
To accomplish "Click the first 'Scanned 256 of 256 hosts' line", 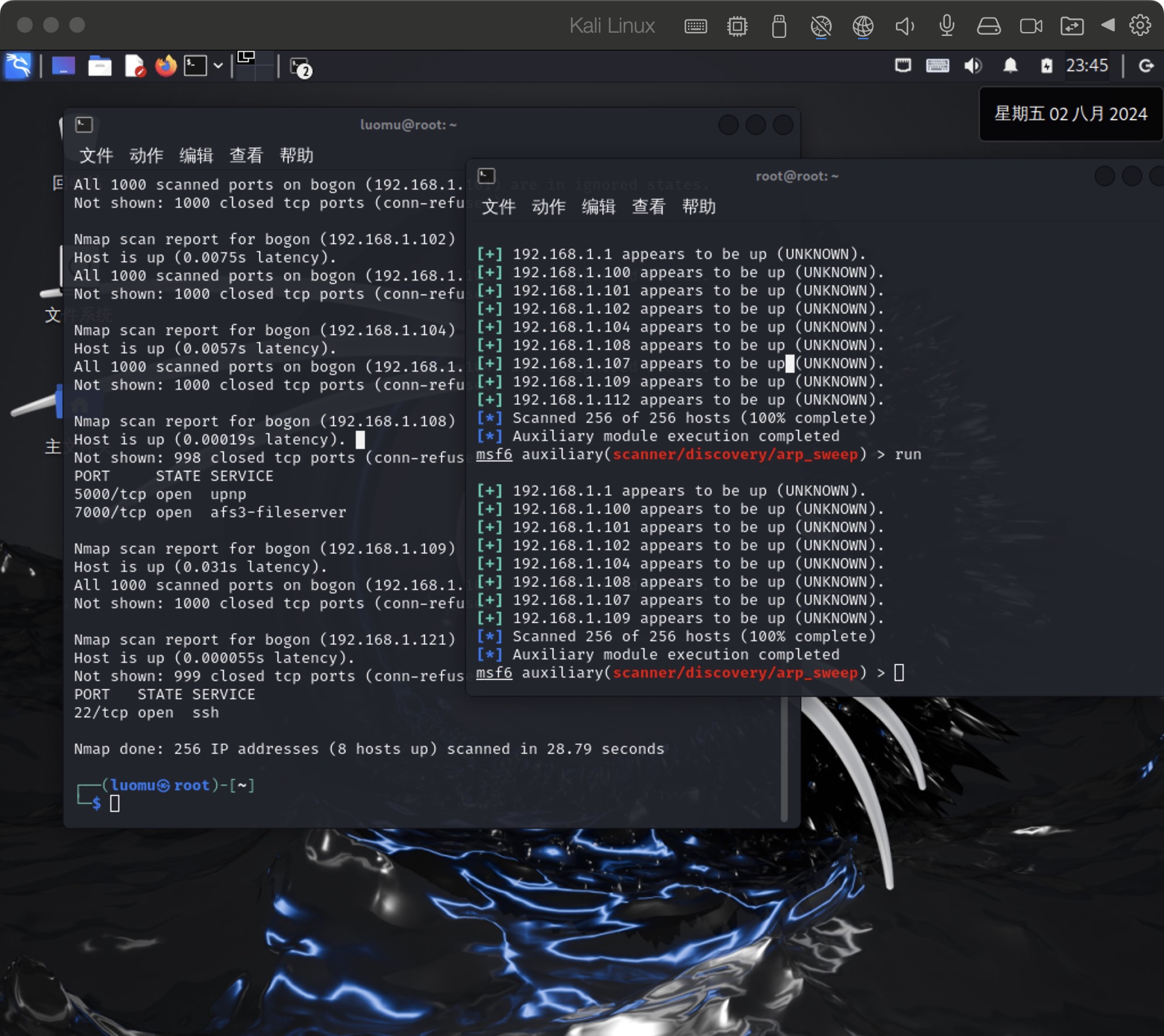I will tap(676, 418).
